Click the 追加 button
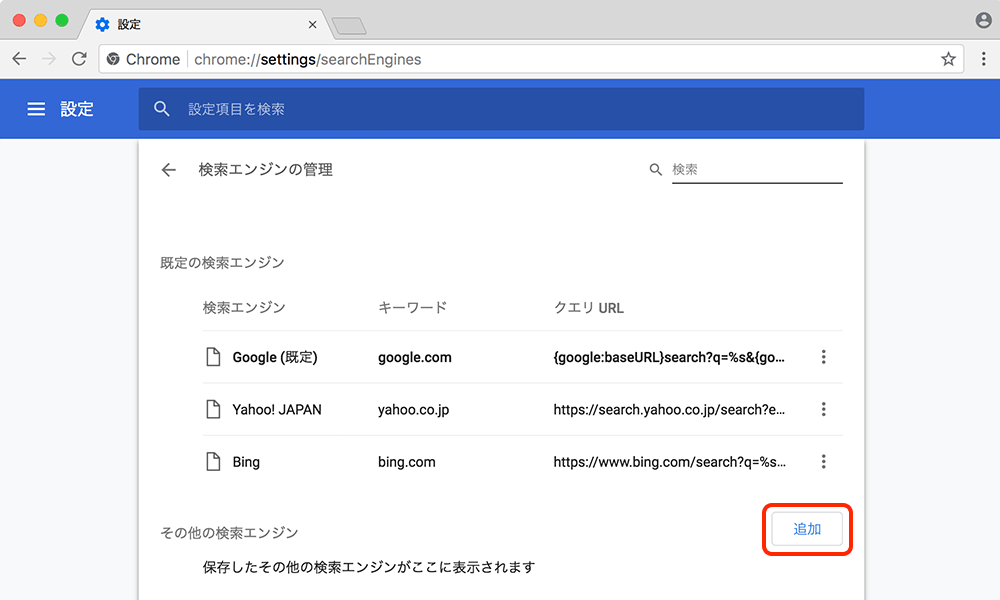The height and width of the screenshot is (600, 1000). (807, 529)
